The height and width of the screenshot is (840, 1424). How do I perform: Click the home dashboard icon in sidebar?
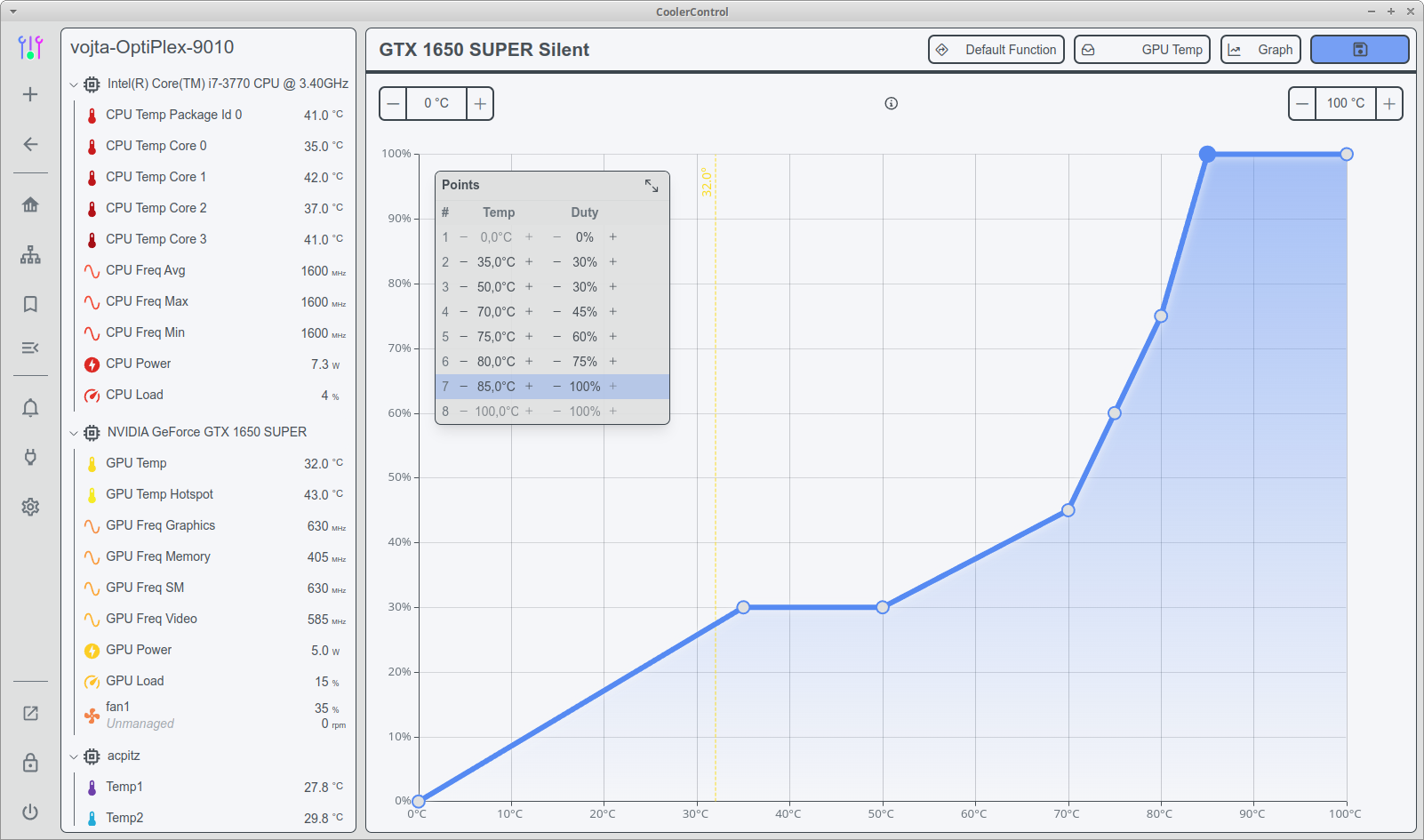pyautogui.click(x=30, y=204)
